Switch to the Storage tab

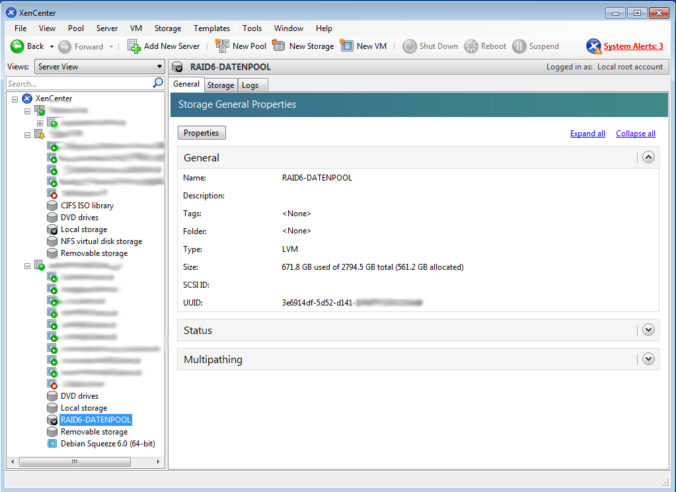click(221, 85)
